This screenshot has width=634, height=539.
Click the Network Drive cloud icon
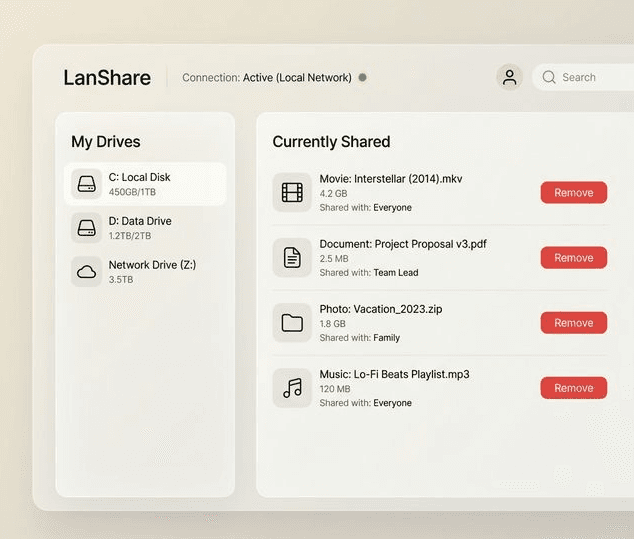[87, 272]
